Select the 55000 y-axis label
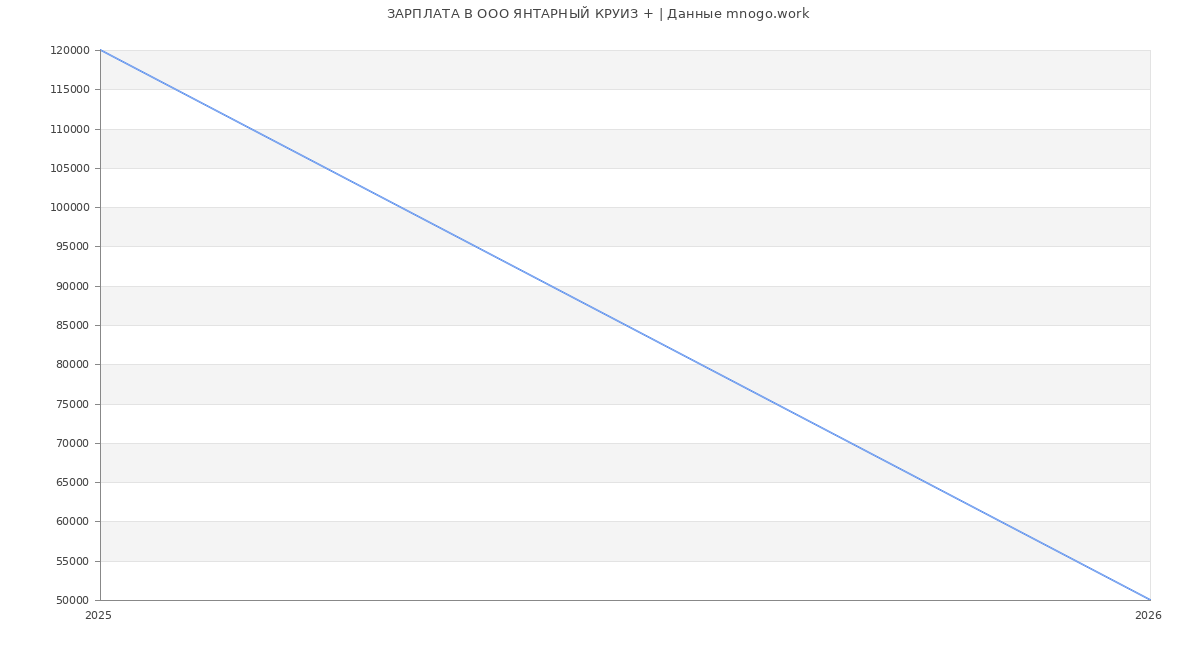 [x=72, y=562]
